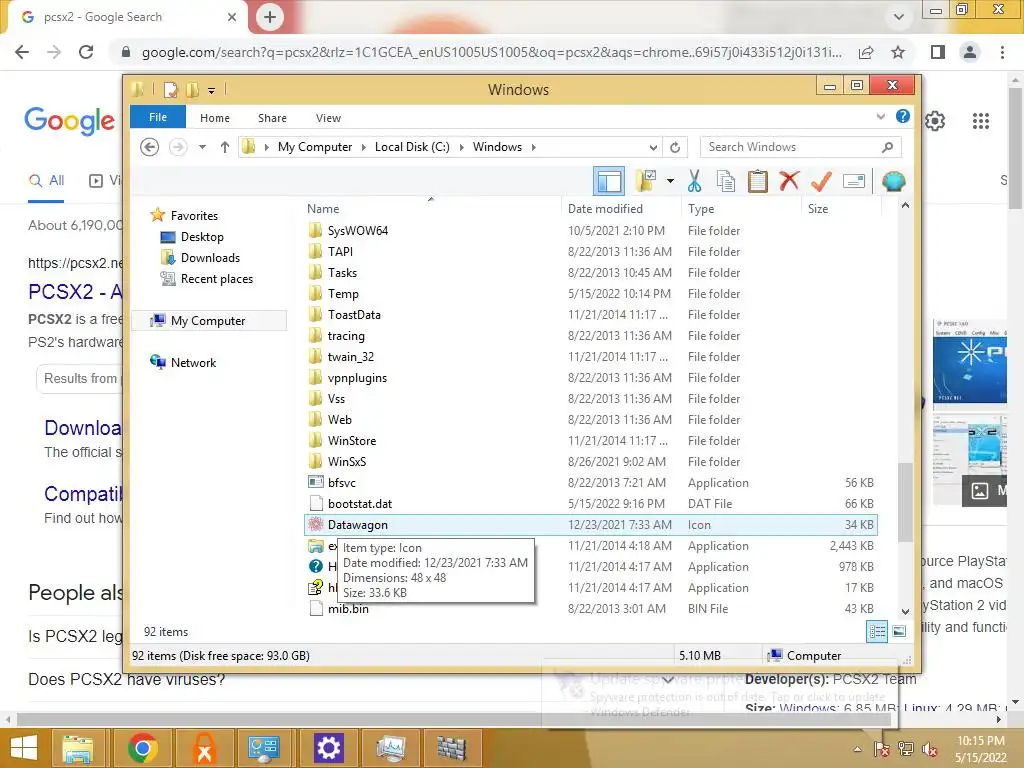Select Downloads under Favorites

[210, 257]
